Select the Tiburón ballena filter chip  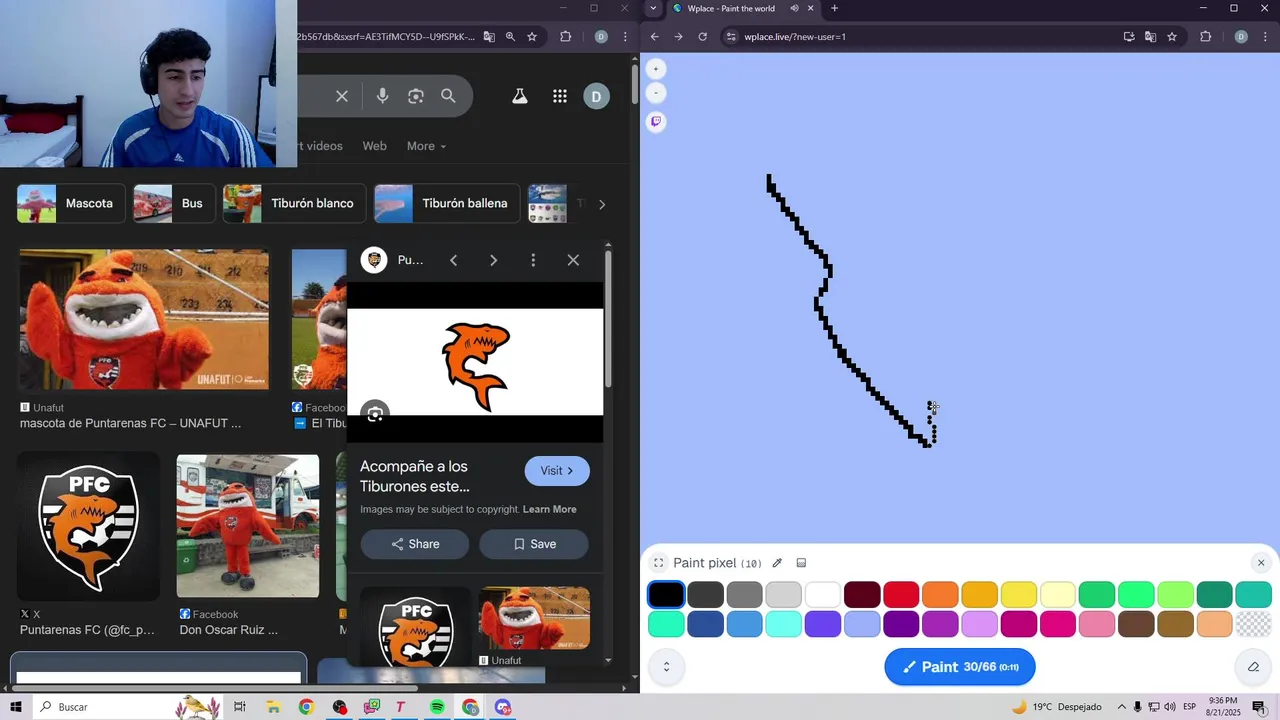(447, 203)
